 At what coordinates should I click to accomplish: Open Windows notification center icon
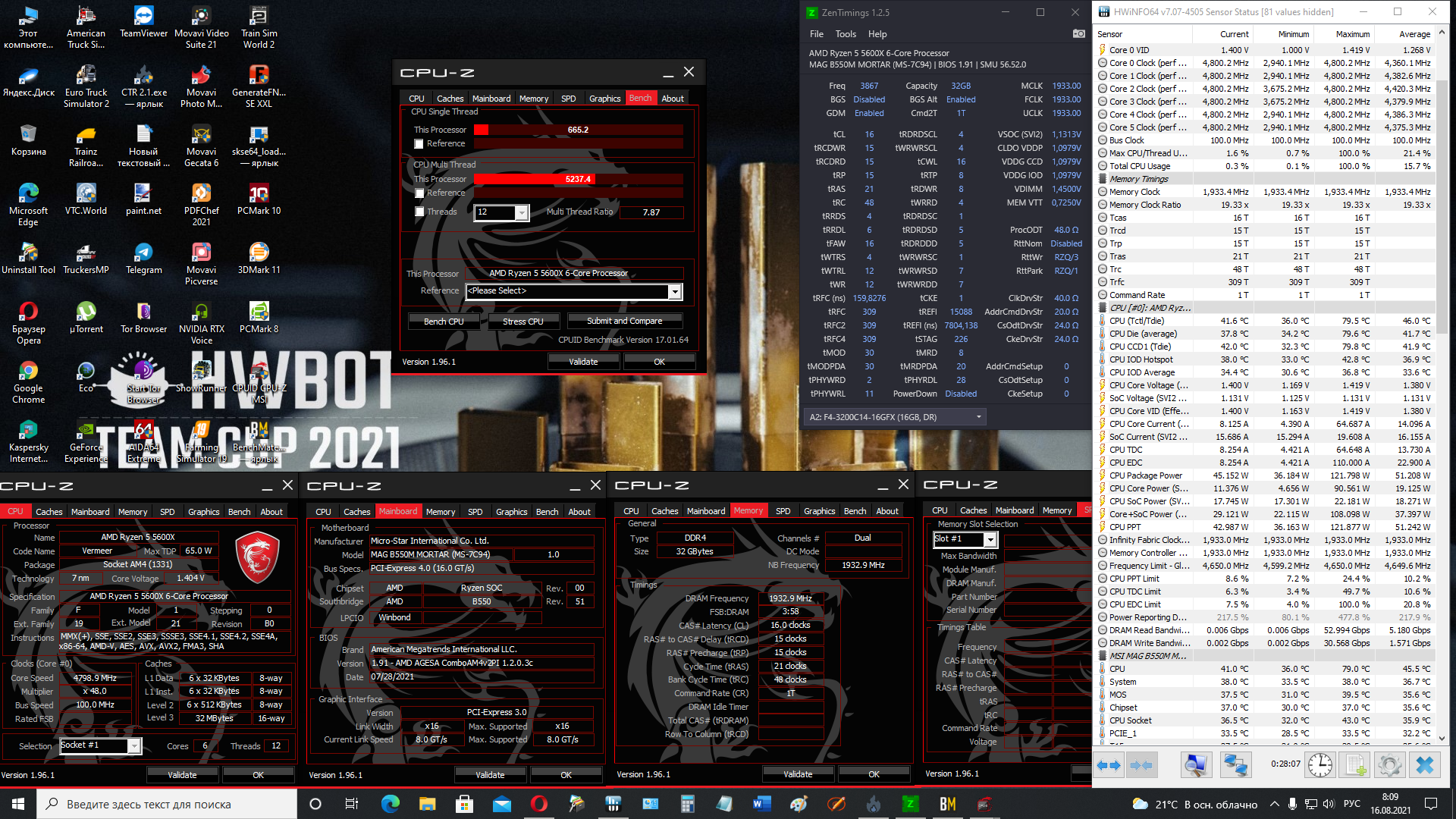[1431, 804]
